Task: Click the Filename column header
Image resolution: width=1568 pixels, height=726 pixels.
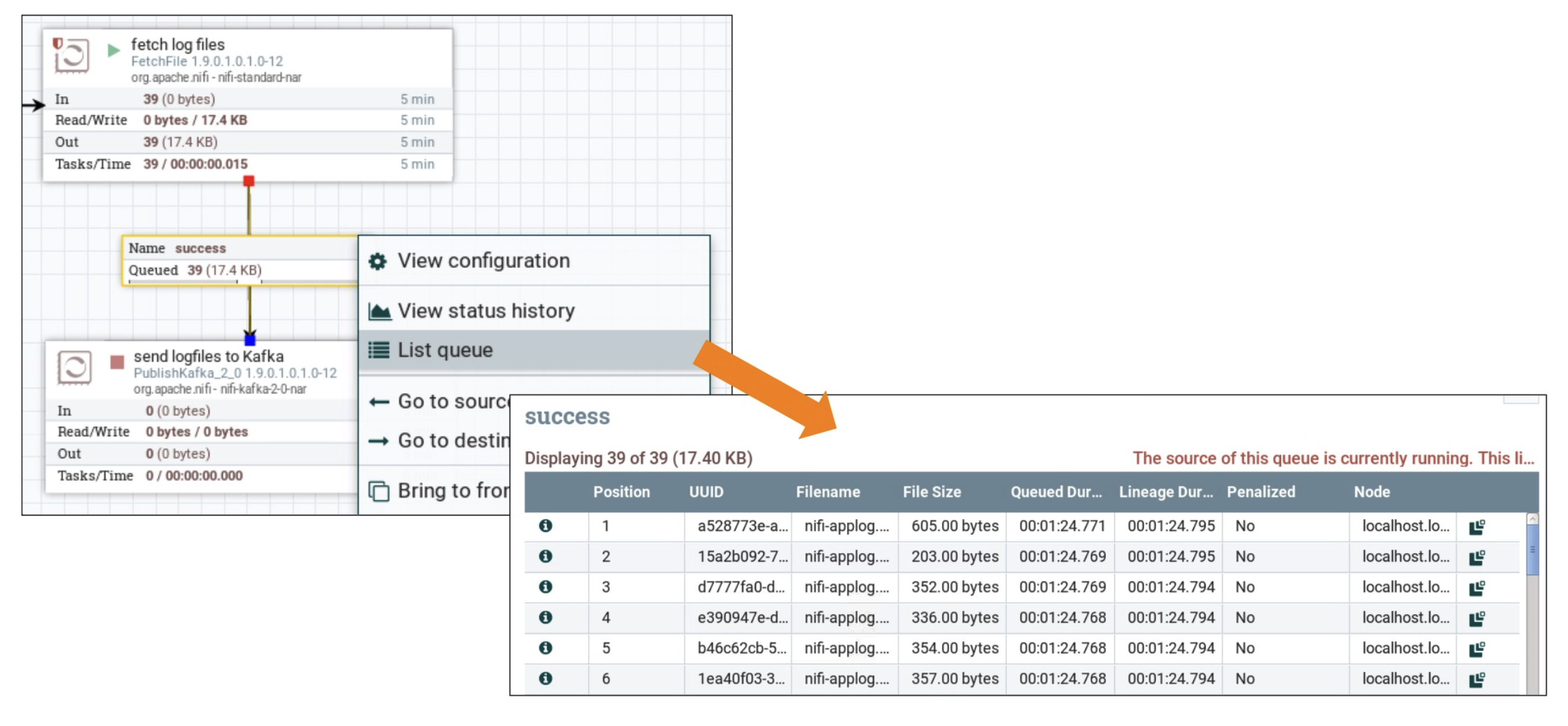Action: point(827,491)
